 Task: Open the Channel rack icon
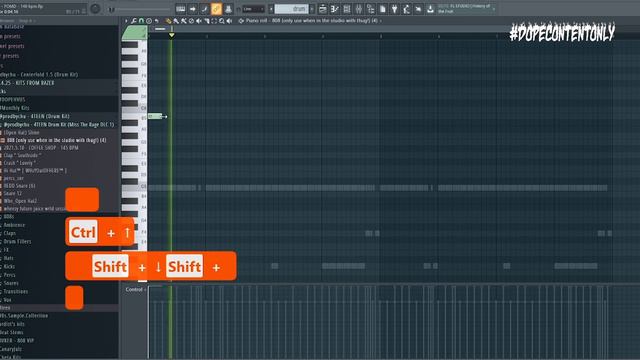[x=347, y=9]
